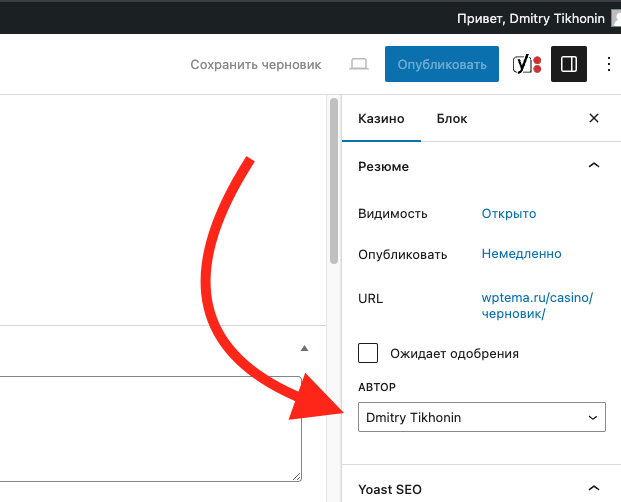Click the Yoast SEO toolbar icon

(526, 65)
